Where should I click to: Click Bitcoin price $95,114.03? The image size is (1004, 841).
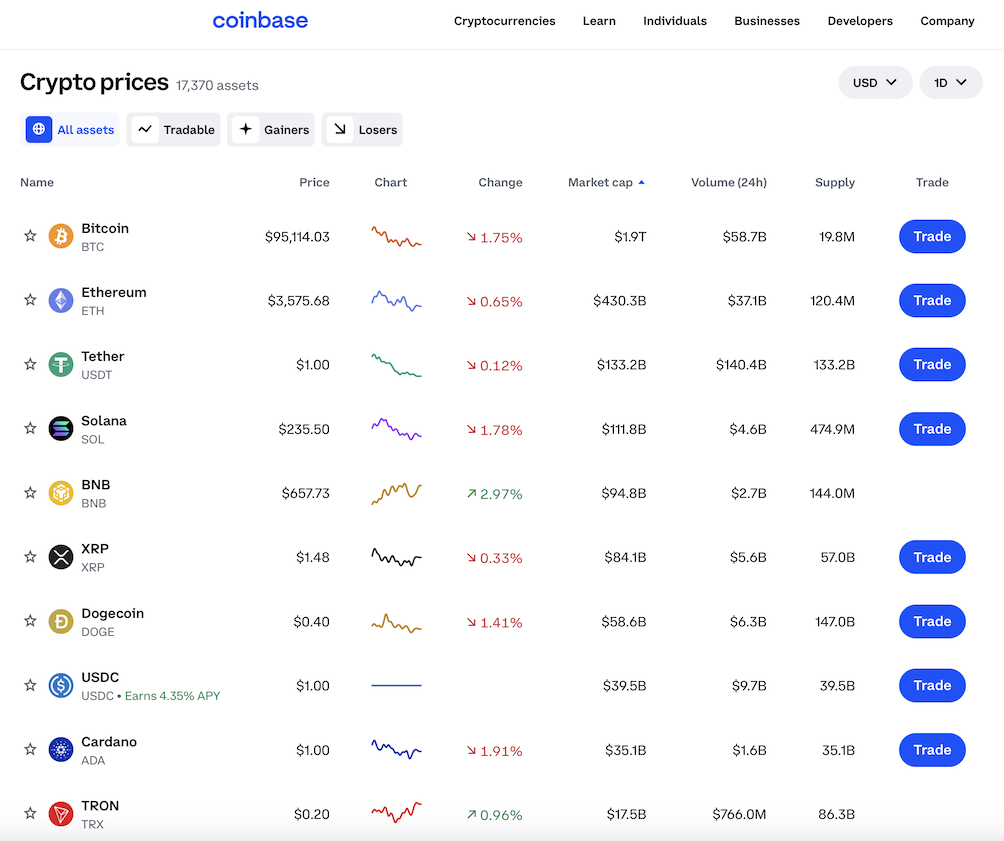(297, 237)
